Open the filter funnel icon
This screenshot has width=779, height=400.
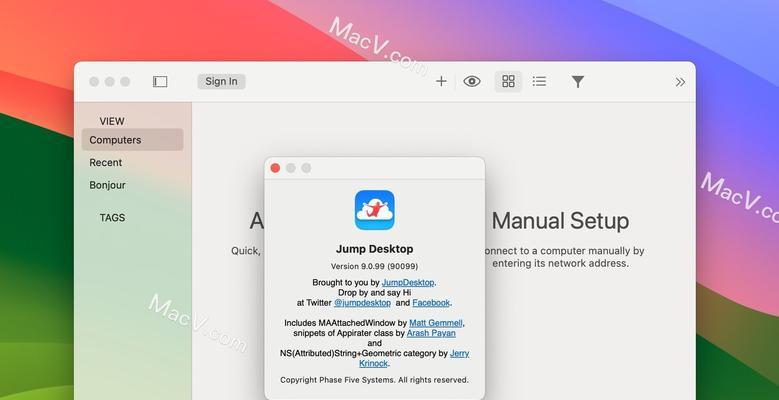click(578, 82)
